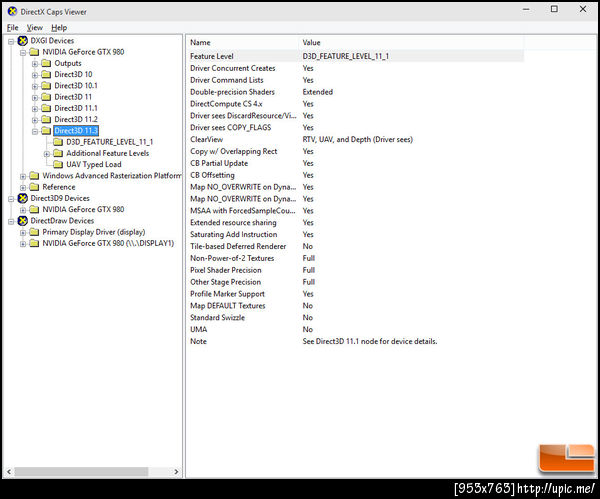
Task: Click the DirectDraw Devices root icon
Action: click(x=23, y=221)
